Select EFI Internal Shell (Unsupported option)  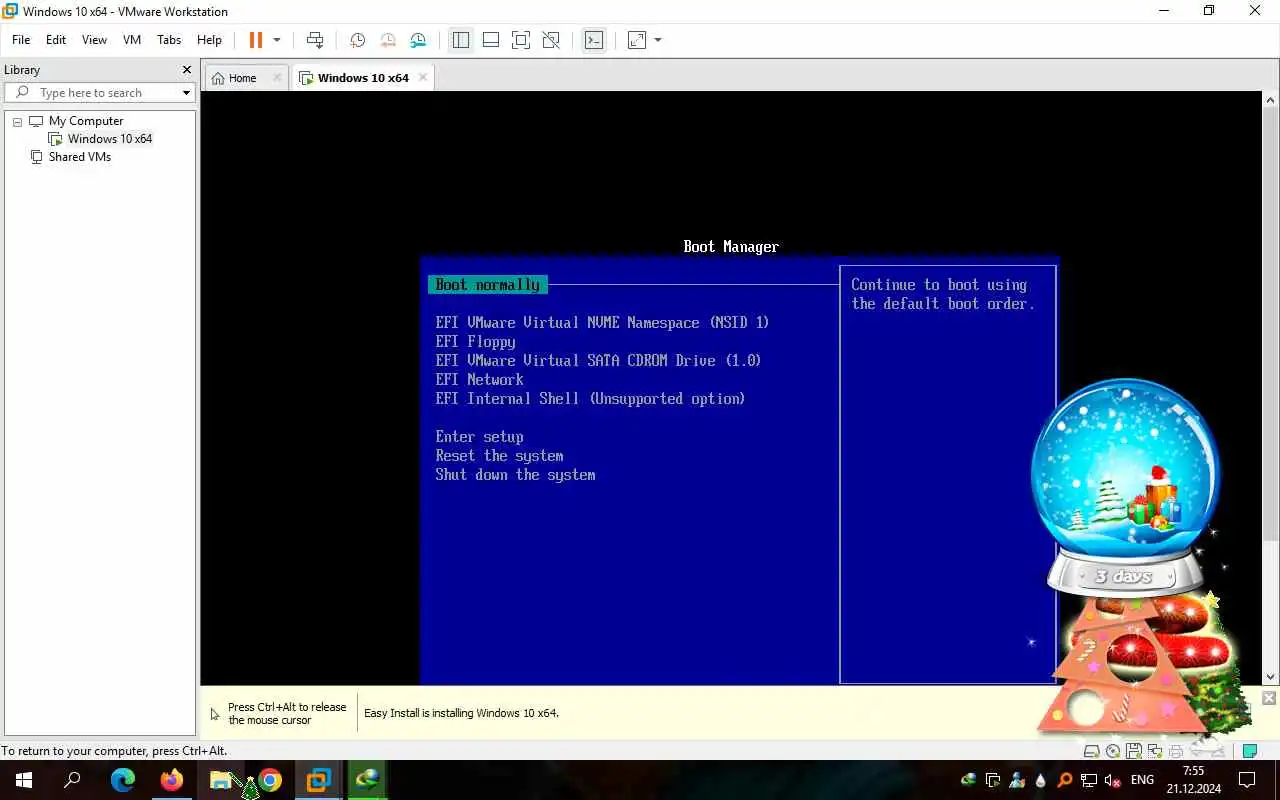590,399
